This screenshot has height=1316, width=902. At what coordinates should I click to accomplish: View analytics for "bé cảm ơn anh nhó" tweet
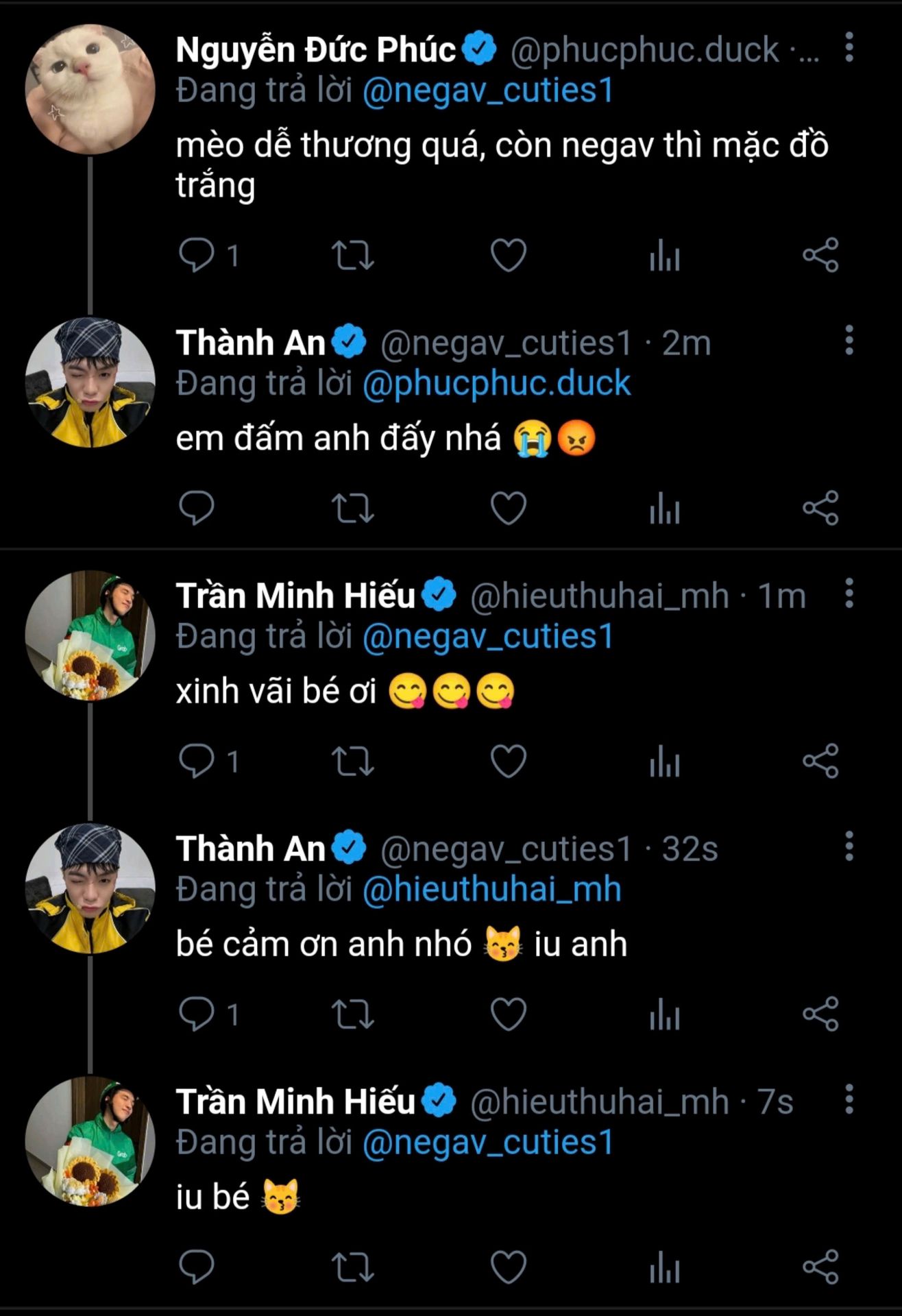pos(664,1014)
